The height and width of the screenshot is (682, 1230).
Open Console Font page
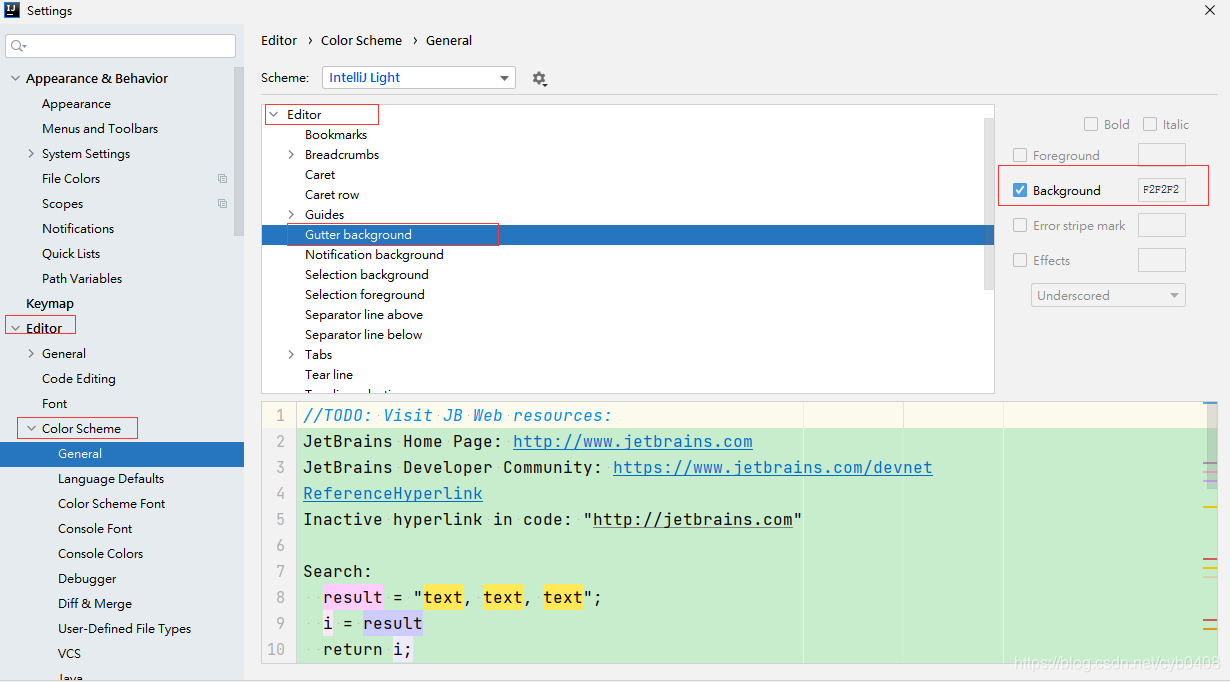click(95, 529)
